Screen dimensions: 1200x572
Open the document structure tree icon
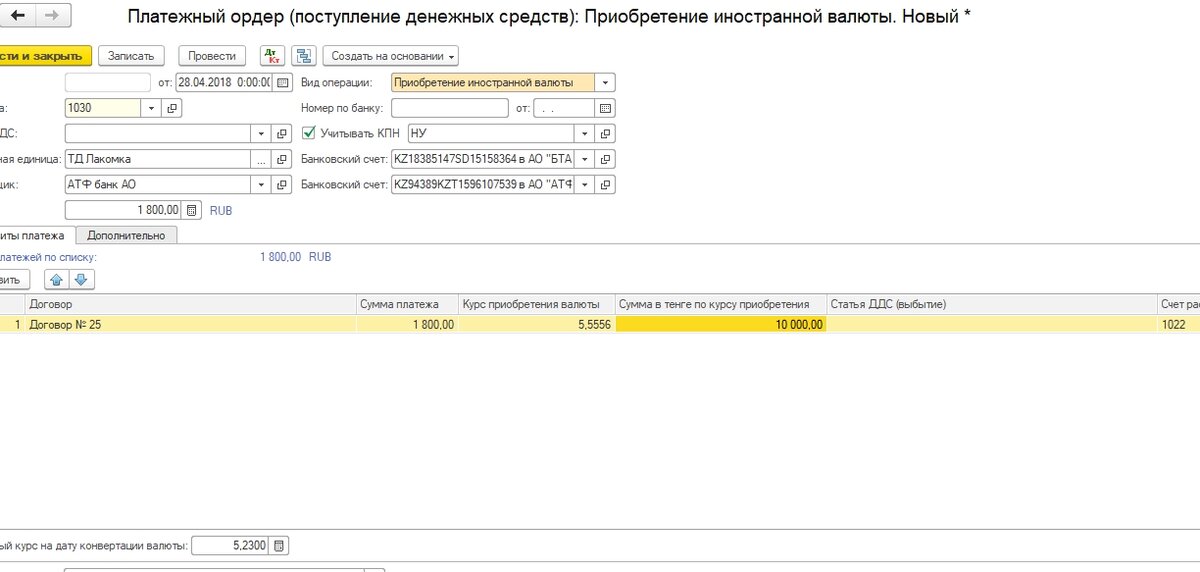click(x=303, y=56)
